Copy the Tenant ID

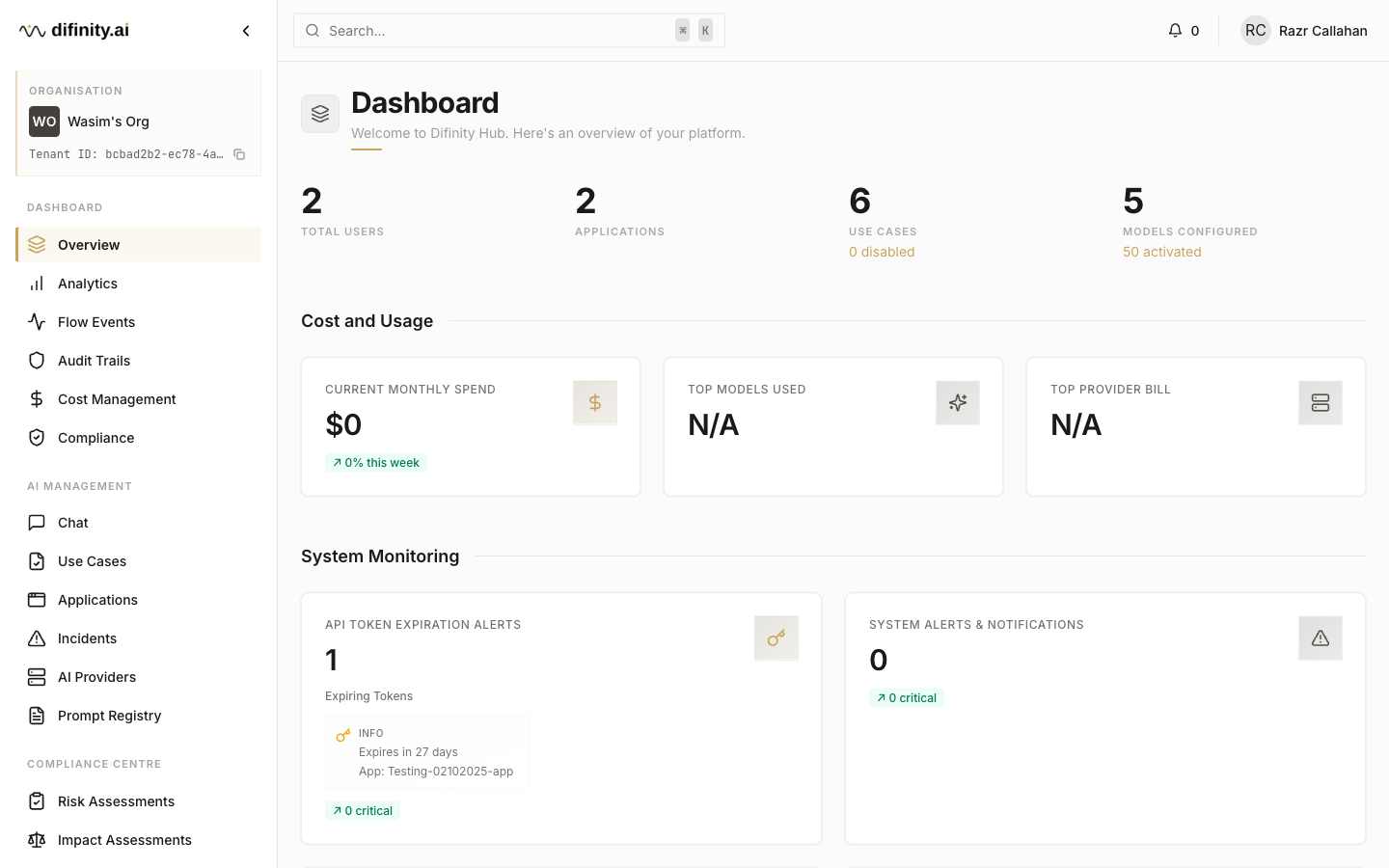pyautogui.click(x=239, y=154)
